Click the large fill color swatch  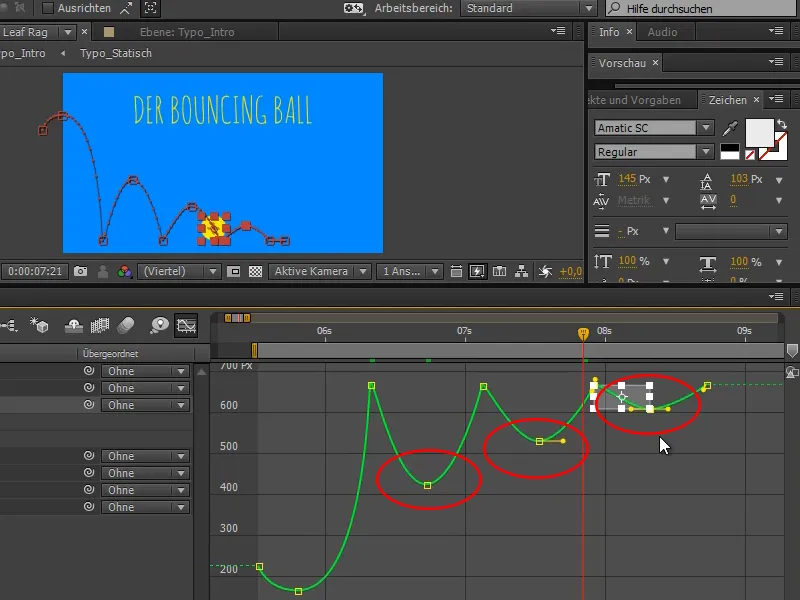(x=760, y=133)
